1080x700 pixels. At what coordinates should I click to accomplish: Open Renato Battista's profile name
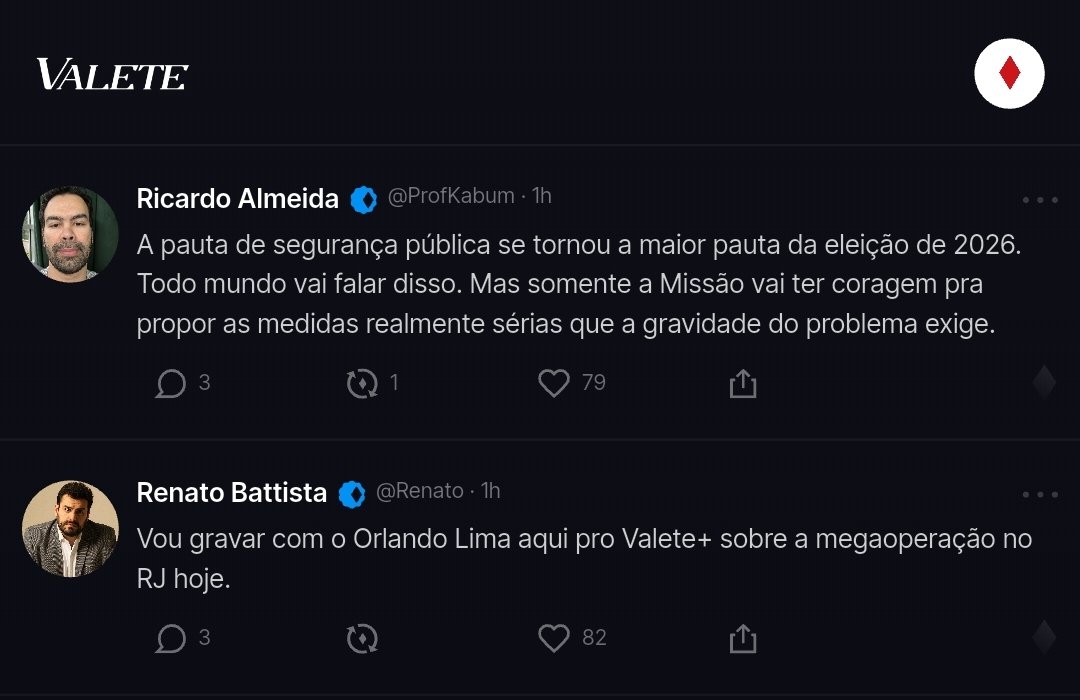[x=231, y=493]
